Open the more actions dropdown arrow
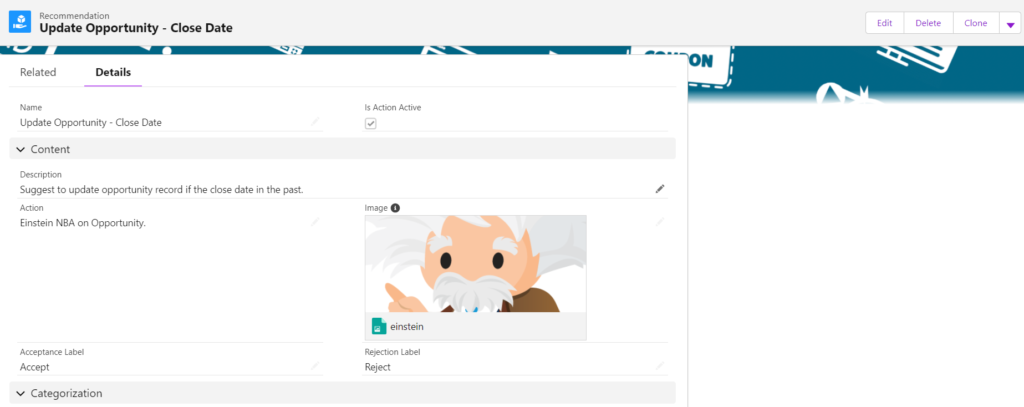 tap(1010, 24)
